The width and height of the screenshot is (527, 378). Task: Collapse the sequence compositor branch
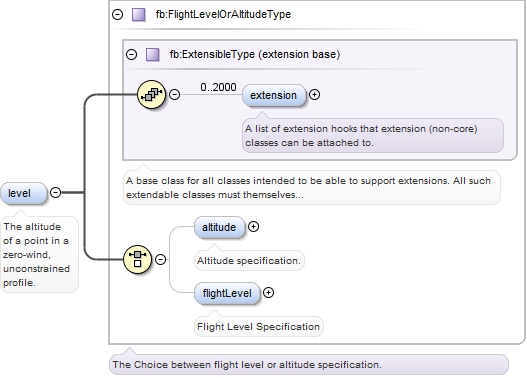coord(174,94)
